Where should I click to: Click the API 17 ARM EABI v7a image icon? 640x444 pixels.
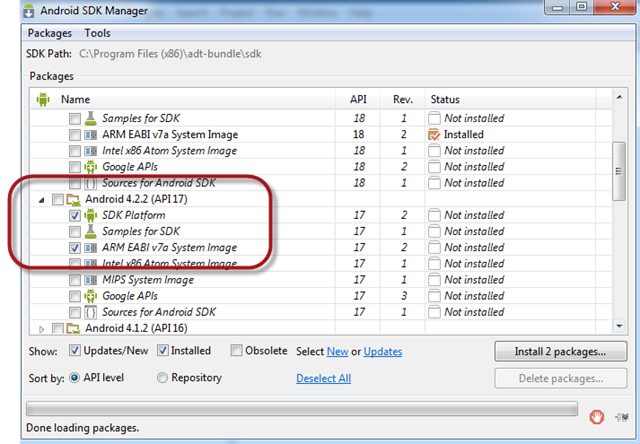coord(91,248)
